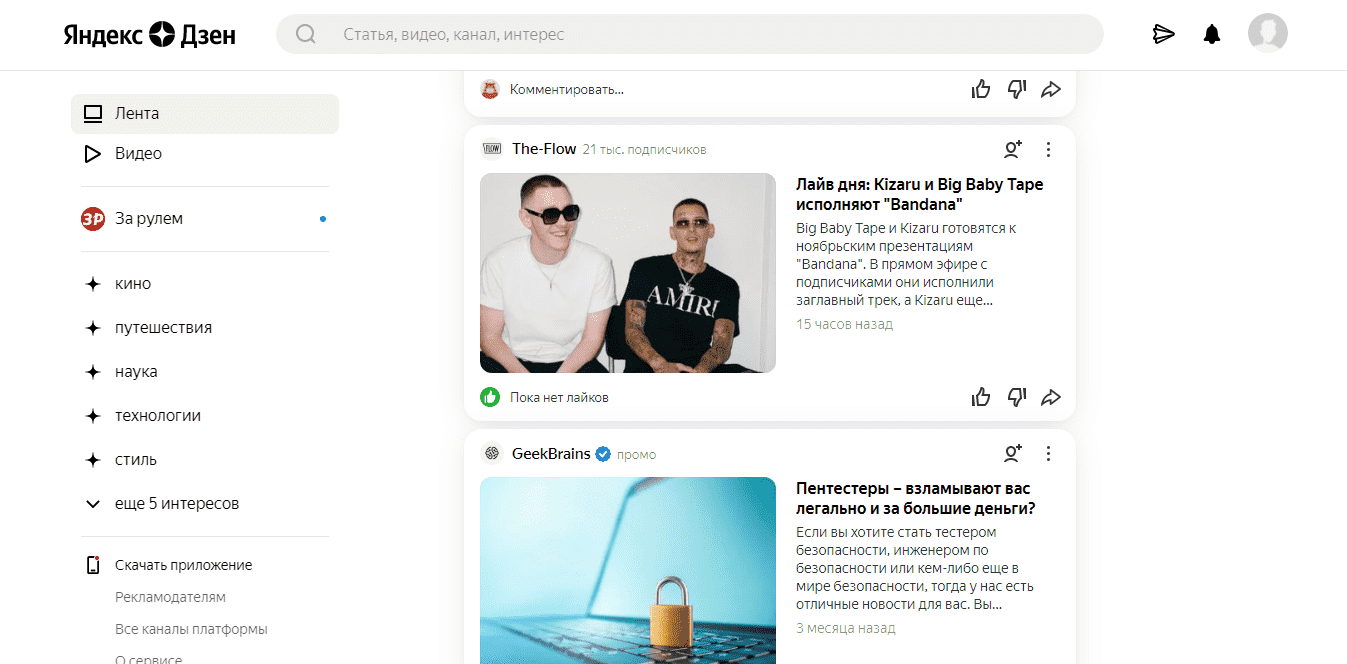
Task: Click Скачать приложение link
Action: (x=183, y=565)
